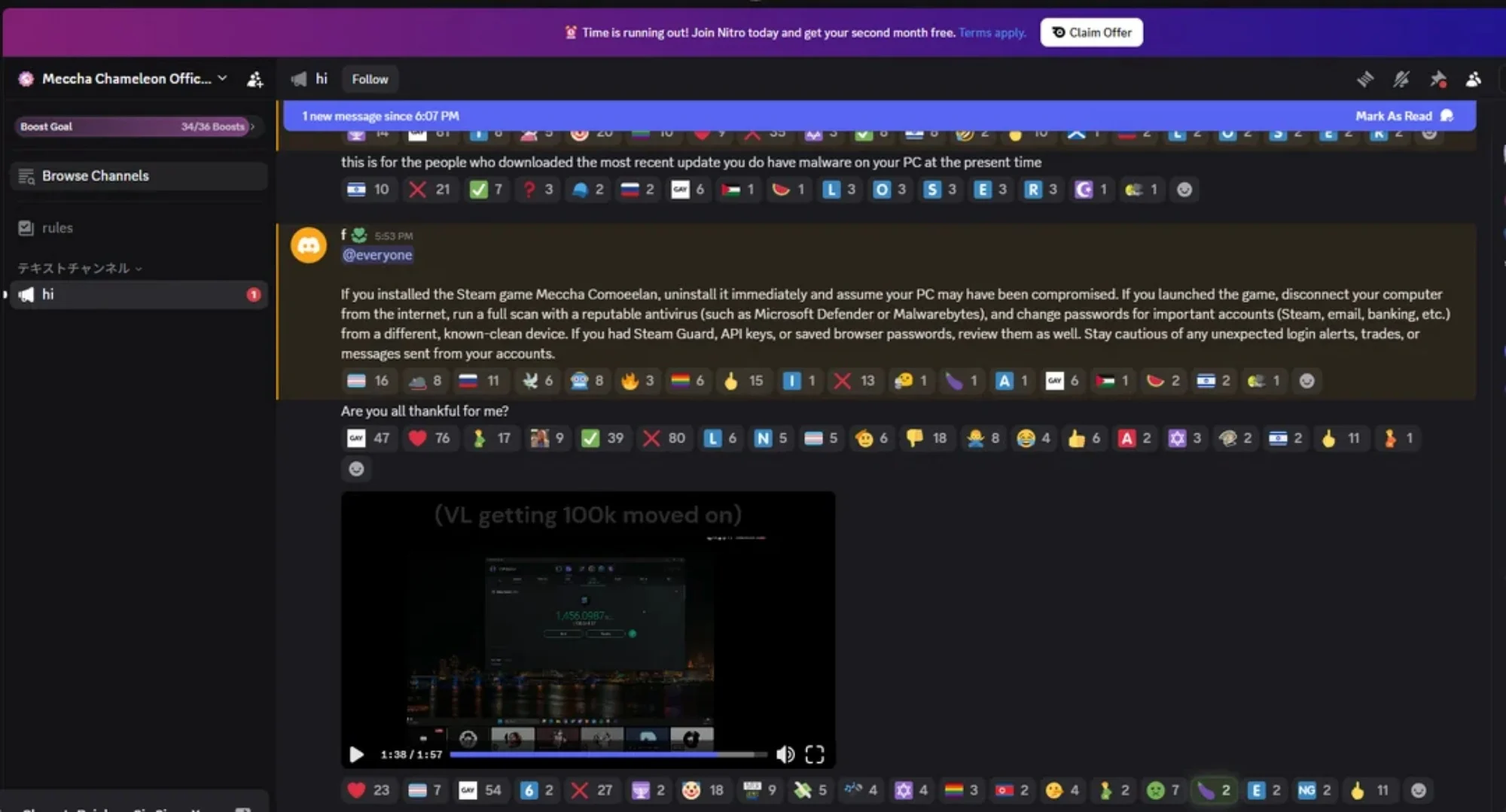Toggle the green sick face reaction with 7
This screenshot has width=1506, height=812.
1163,790
